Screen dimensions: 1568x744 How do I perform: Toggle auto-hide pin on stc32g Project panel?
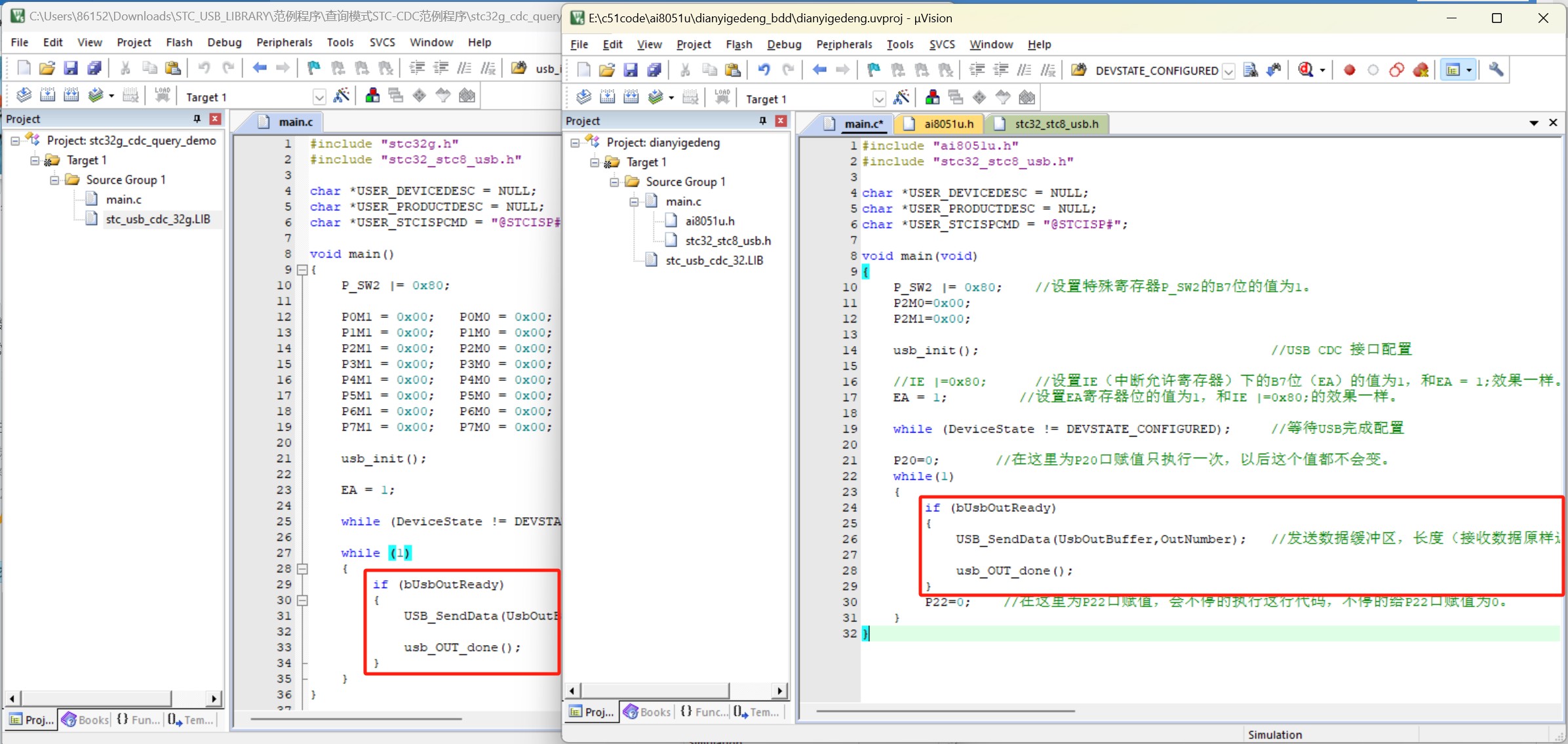tap(197, 119)
